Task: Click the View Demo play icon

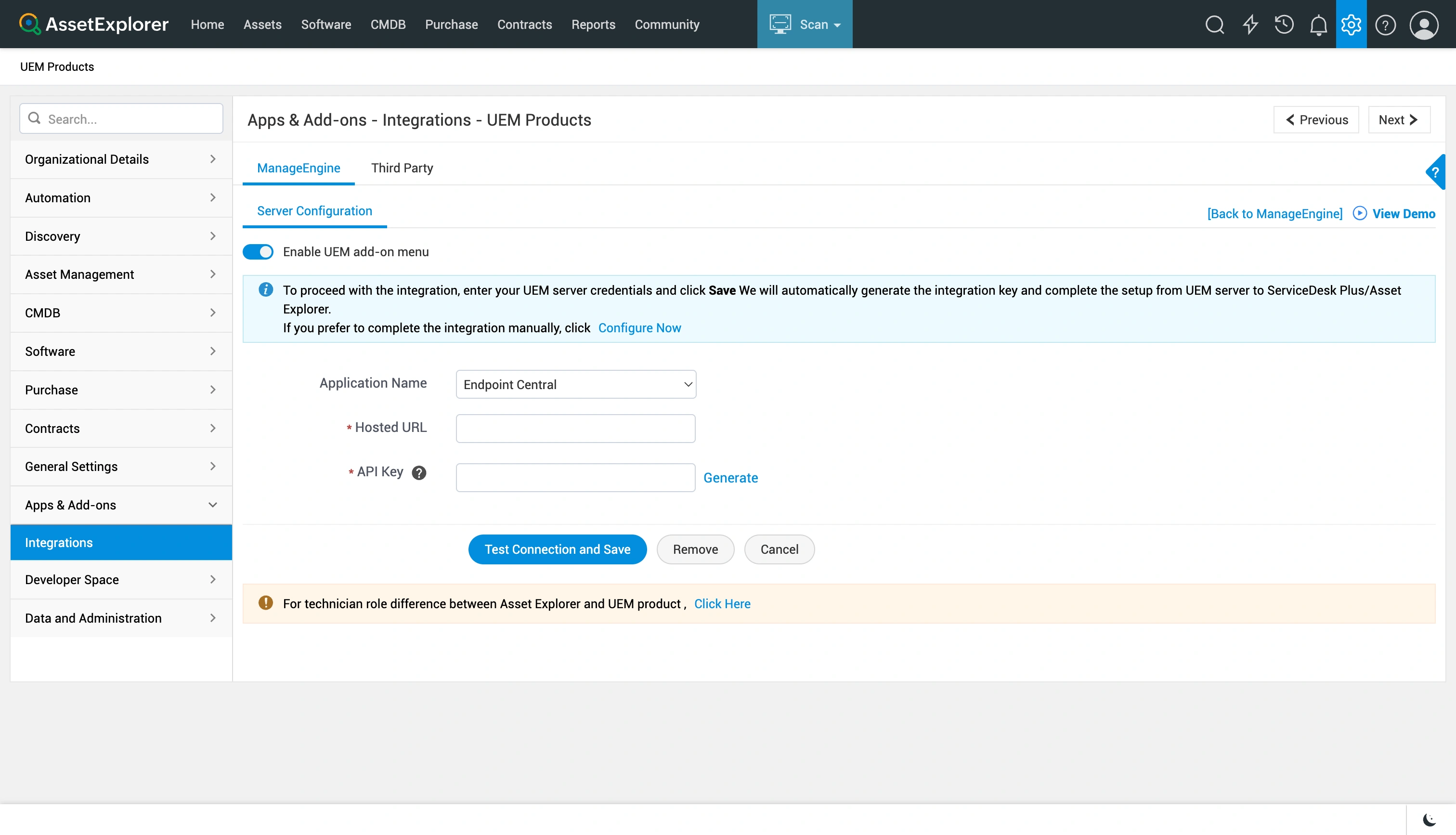Action: point(1360,213)
